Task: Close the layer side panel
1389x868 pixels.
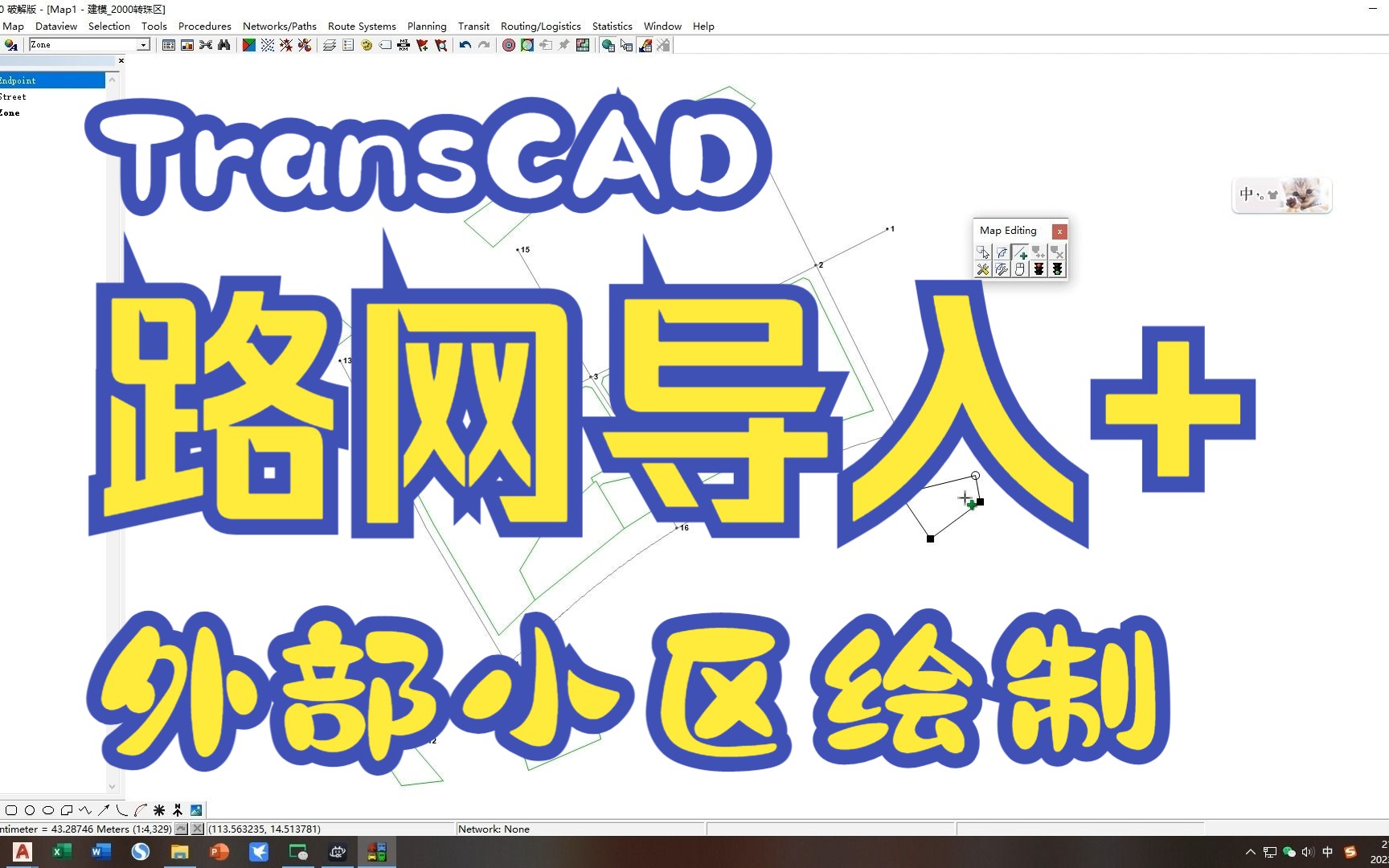Action: [121, 60]
